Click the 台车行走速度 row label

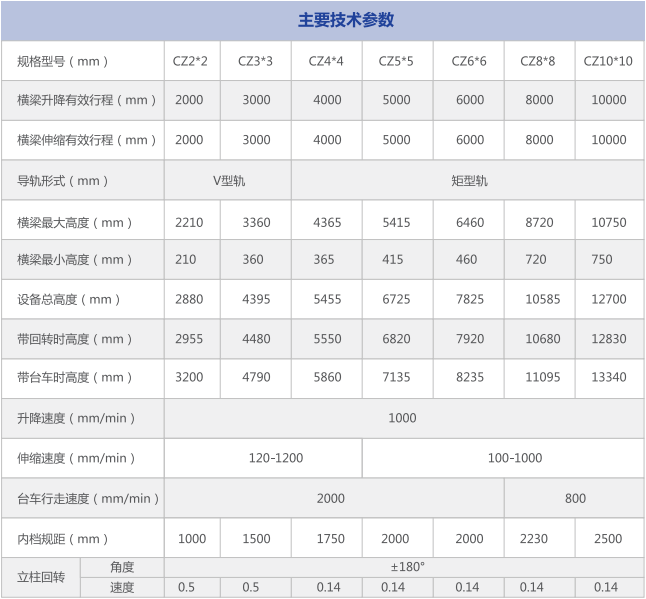(82, 498)
